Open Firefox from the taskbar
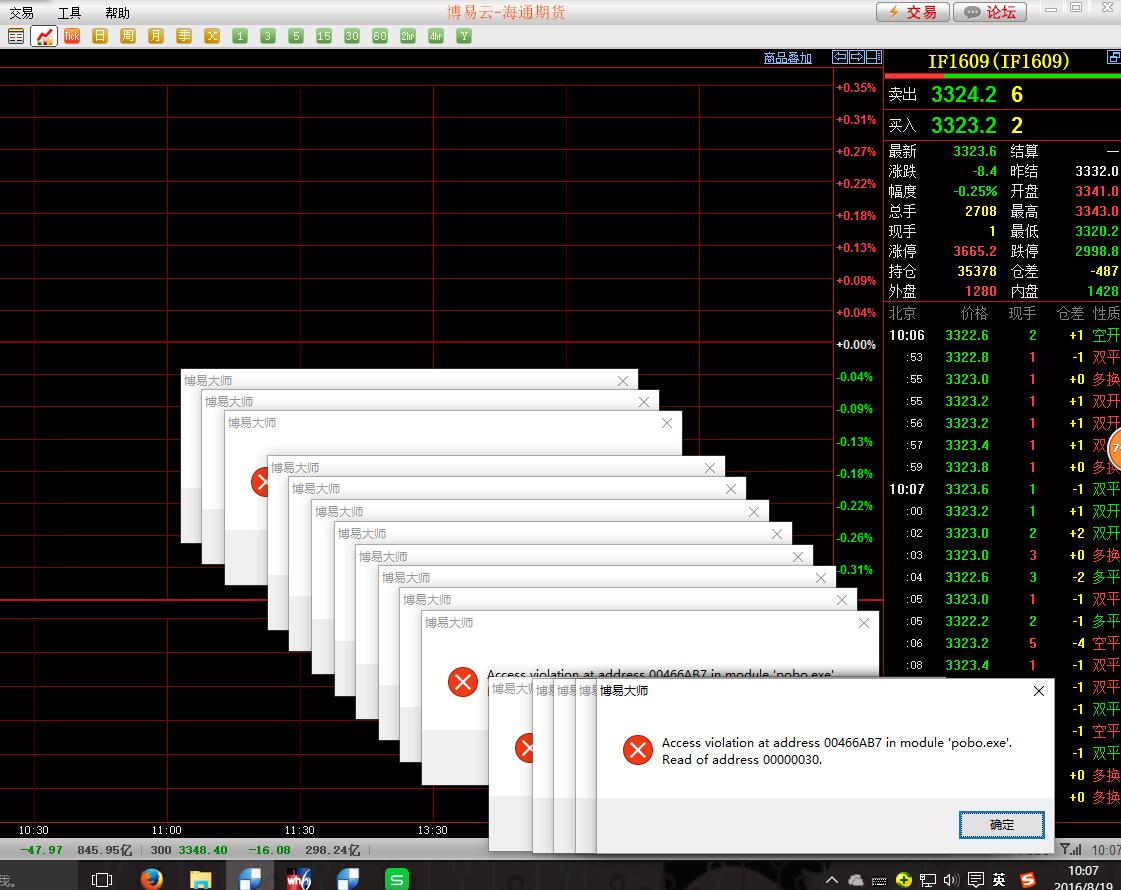 click(x=152, y=879)
